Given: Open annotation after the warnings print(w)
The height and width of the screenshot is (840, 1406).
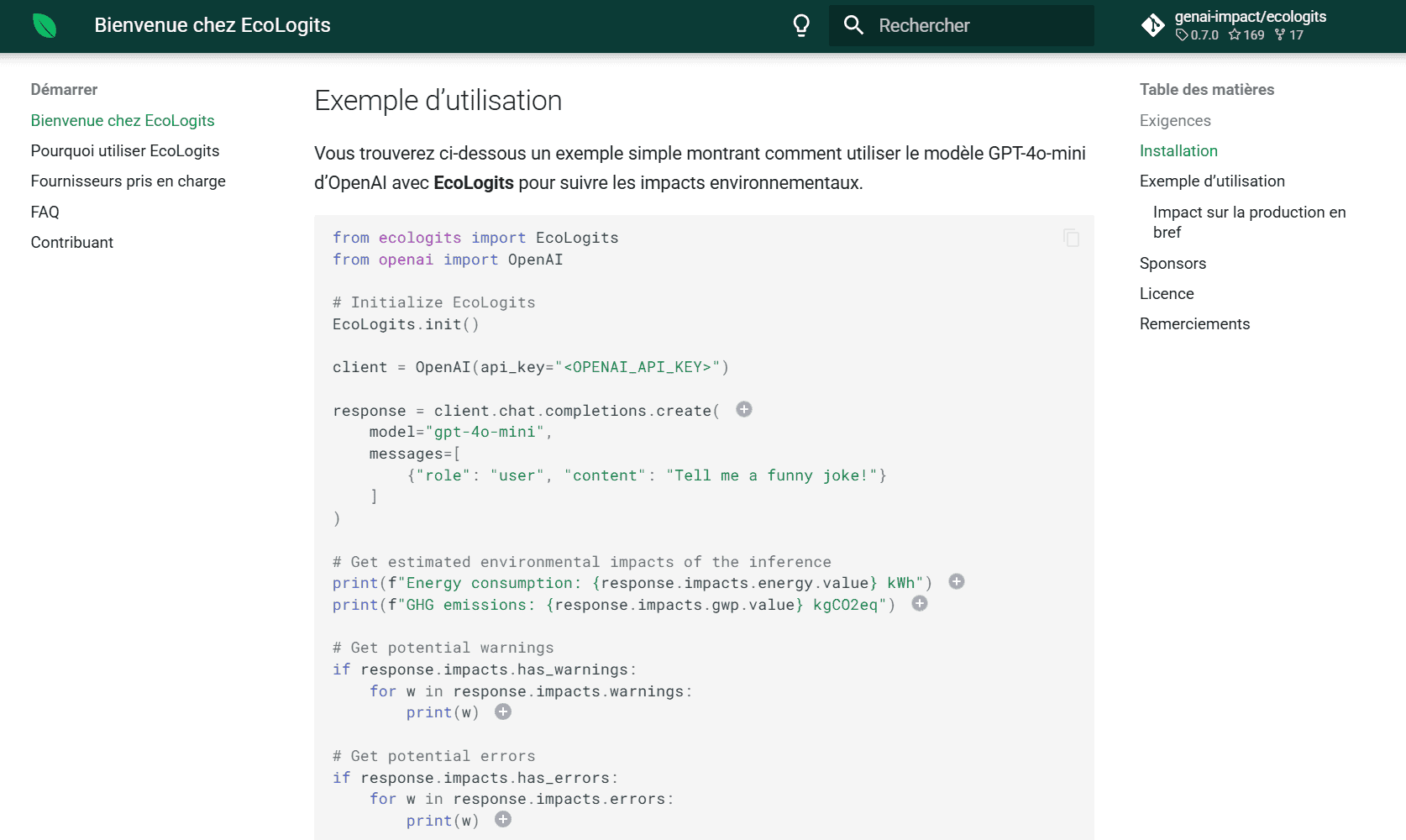Looking at the screenshot, I should pos(503,712).
